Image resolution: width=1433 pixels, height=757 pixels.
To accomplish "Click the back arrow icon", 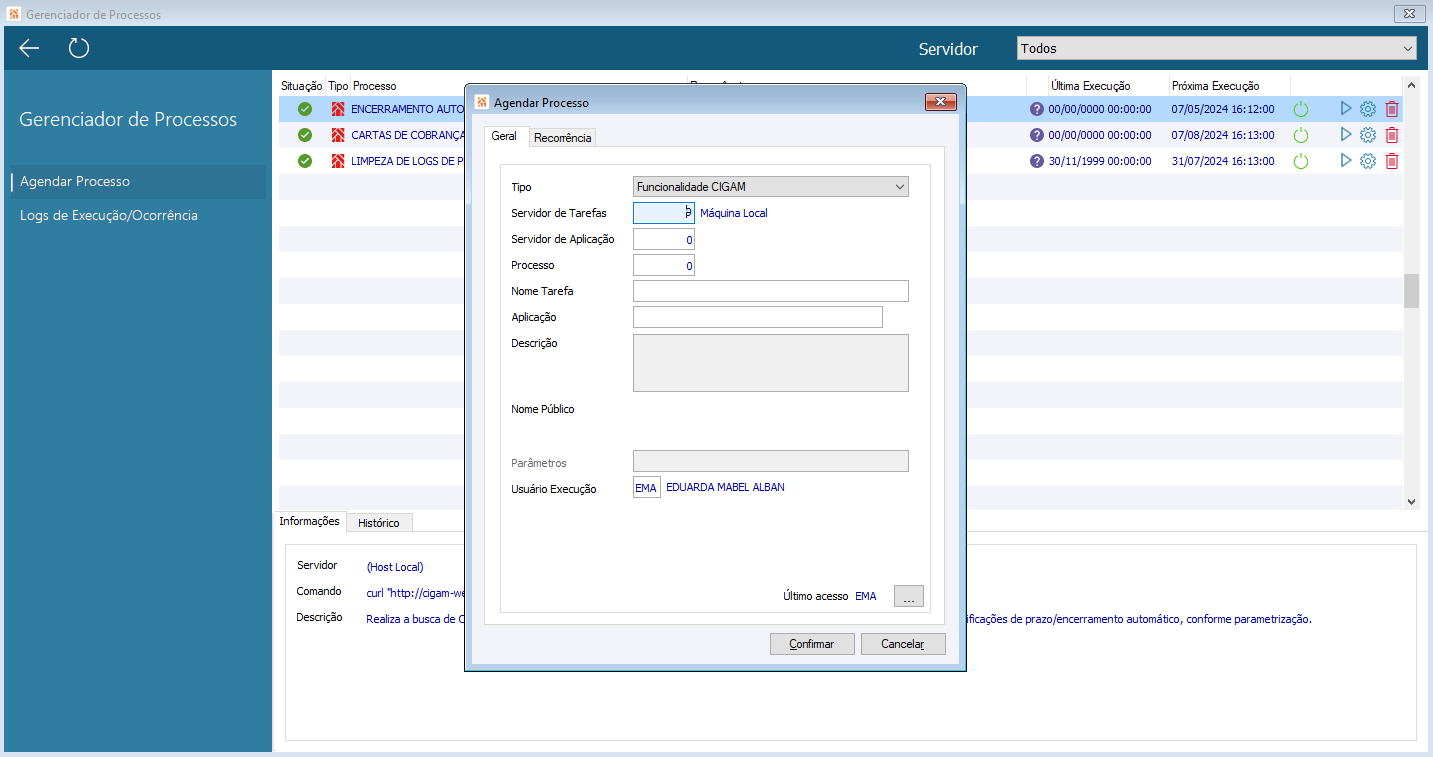I will 29,48.
